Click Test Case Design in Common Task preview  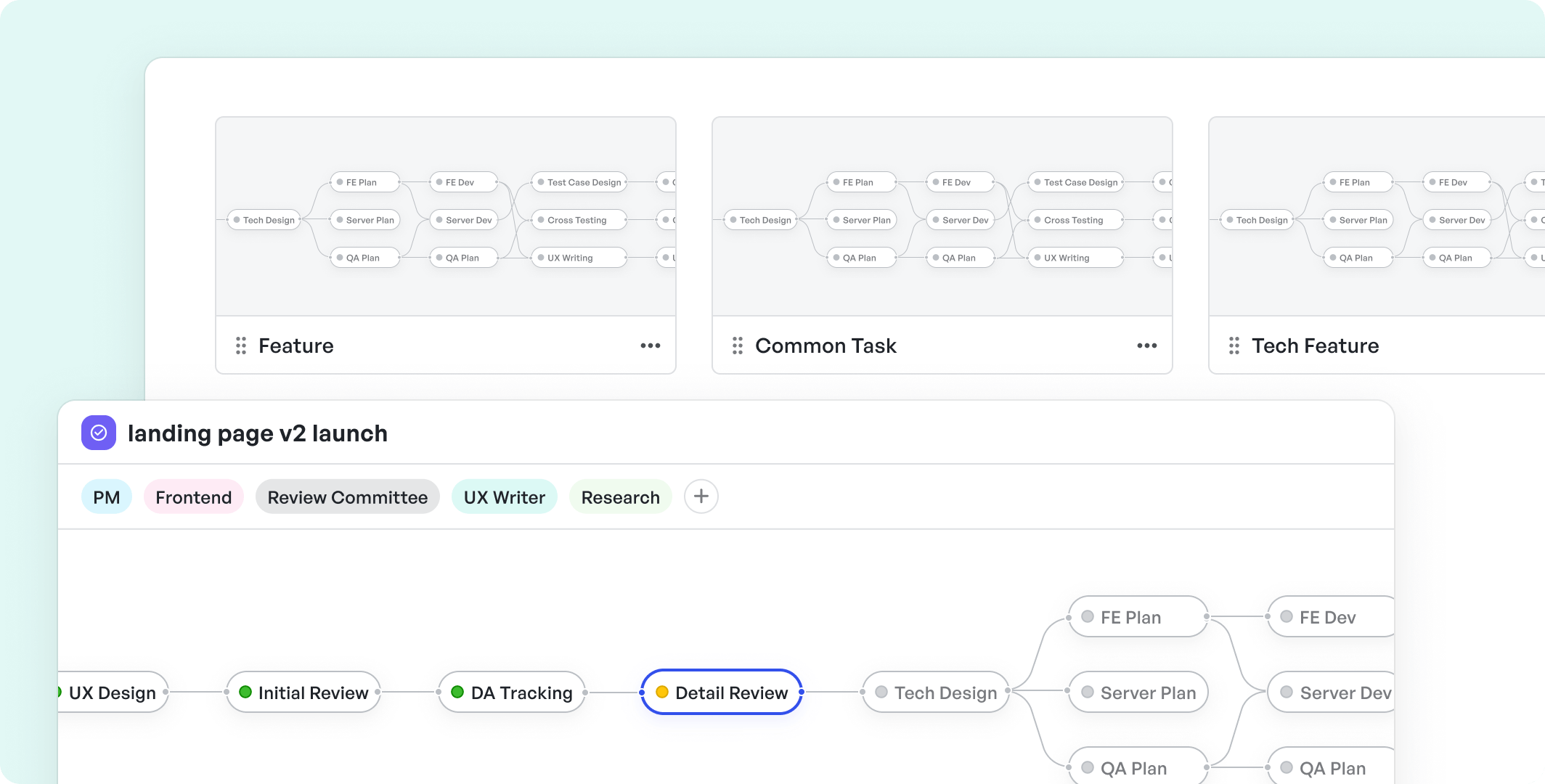(x=1076, y=182)
